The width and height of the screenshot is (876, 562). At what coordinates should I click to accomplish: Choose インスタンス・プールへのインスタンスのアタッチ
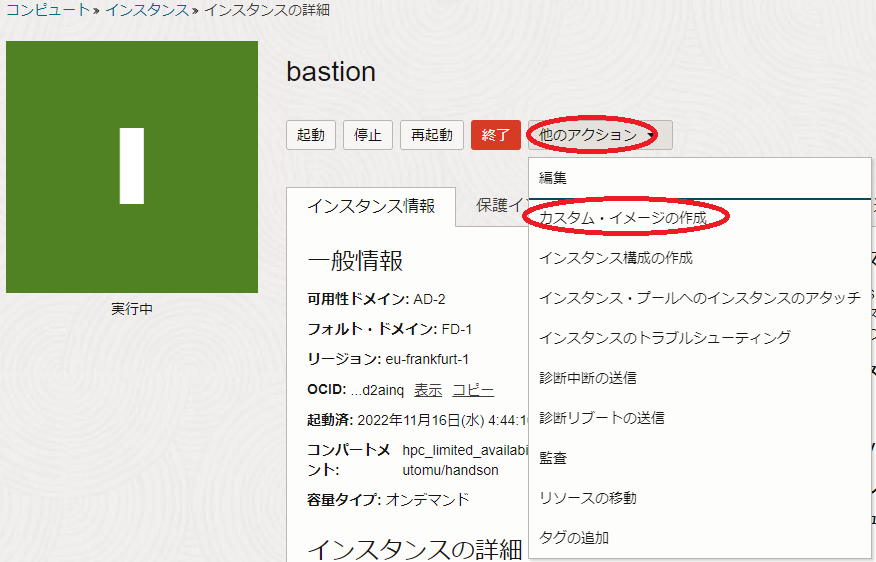click(699, 298)
